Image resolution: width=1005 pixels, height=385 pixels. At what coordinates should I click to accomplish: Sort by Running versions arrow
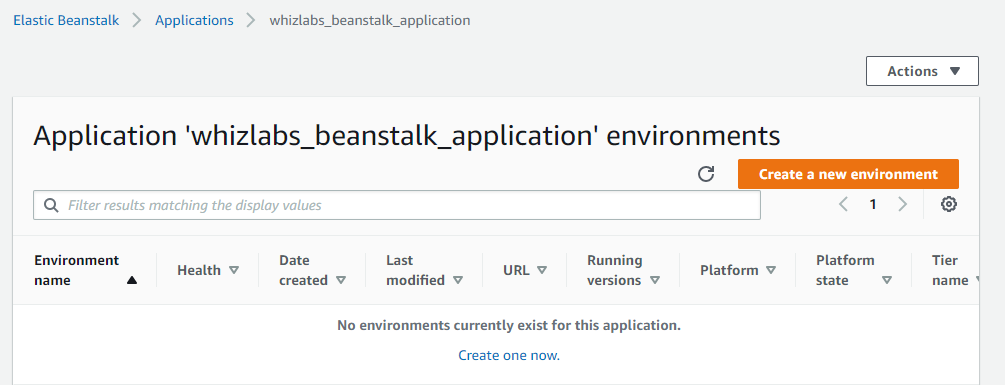654,280
